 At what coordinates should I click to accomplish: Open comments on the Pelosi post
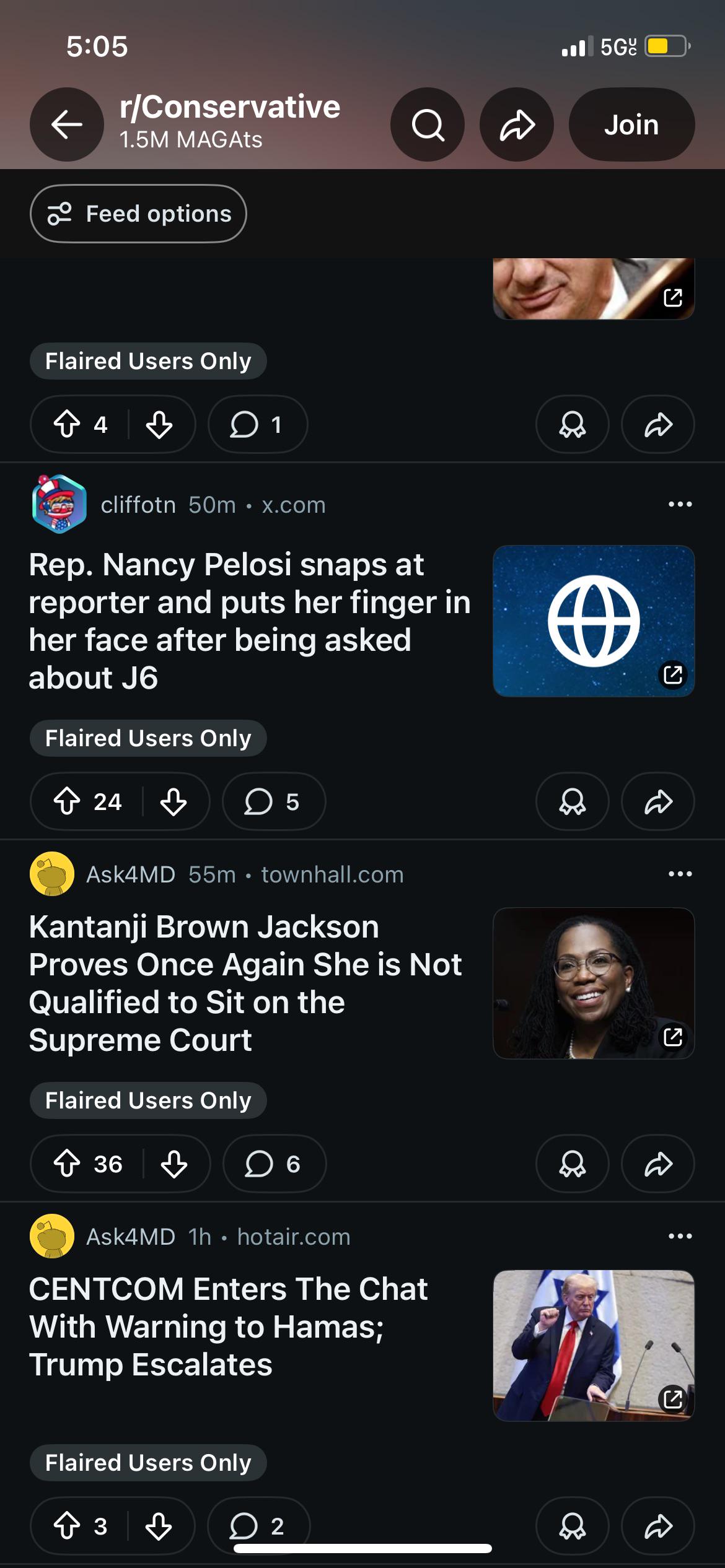[x=273, y=802]
